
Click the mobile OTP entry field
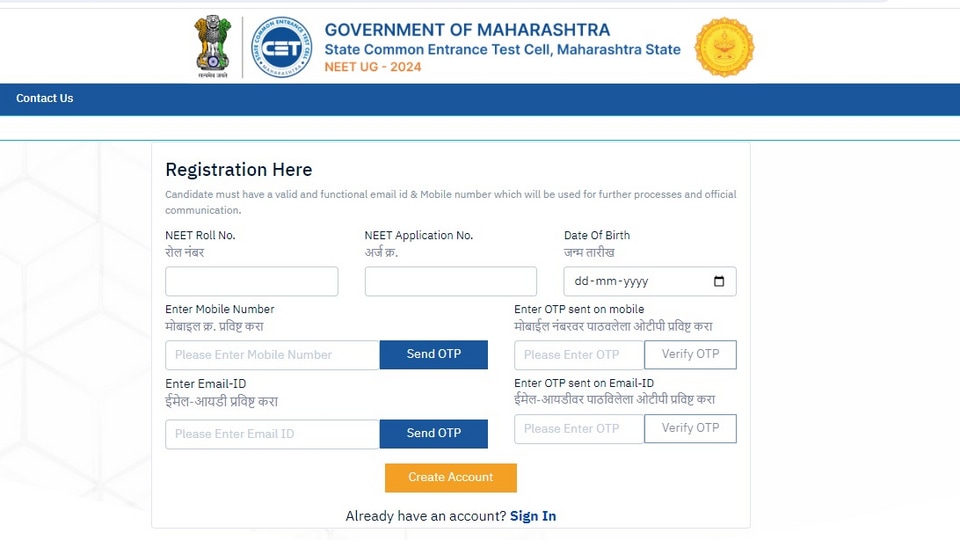579,354
